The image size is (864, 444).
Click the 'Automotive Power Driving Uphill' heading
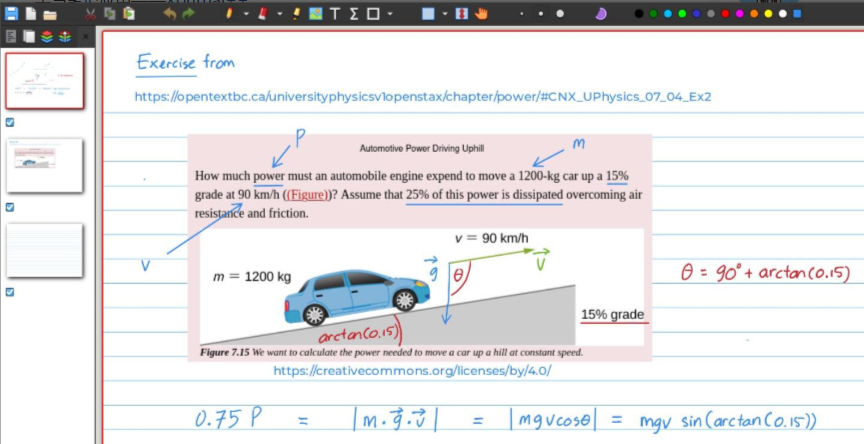coord(422,148)
